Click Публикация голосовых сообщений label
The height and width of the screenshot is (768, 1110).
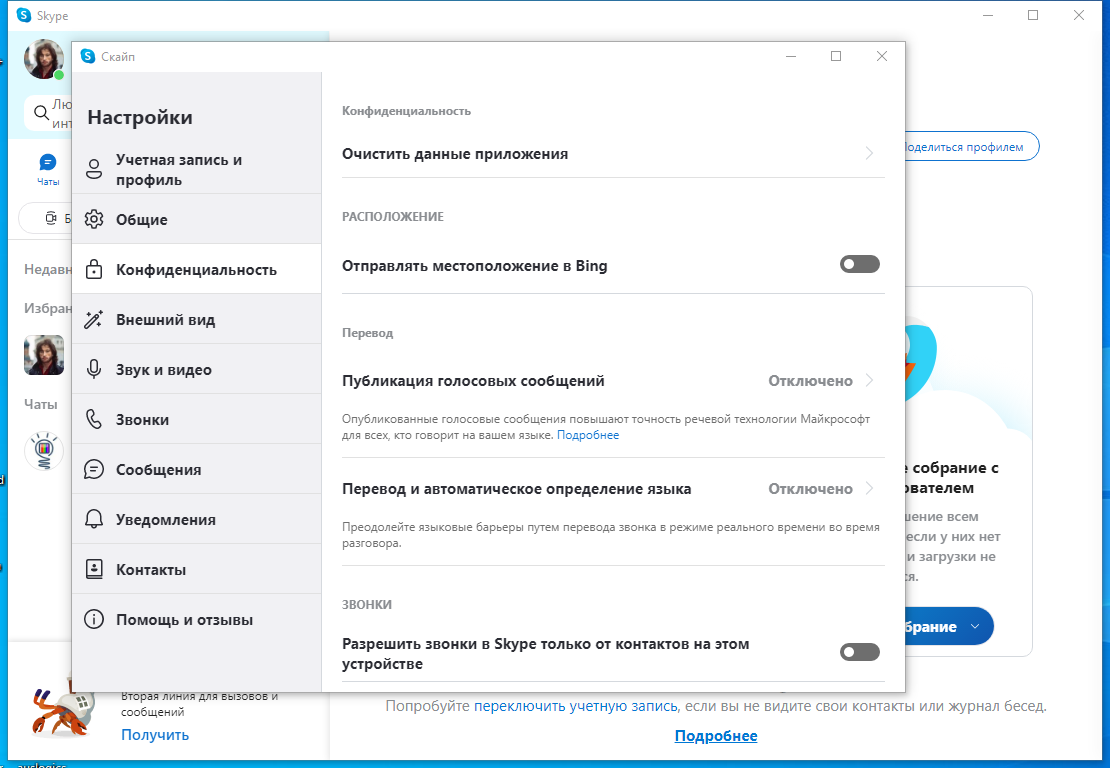pyautogui.click(x=473, y=381)
